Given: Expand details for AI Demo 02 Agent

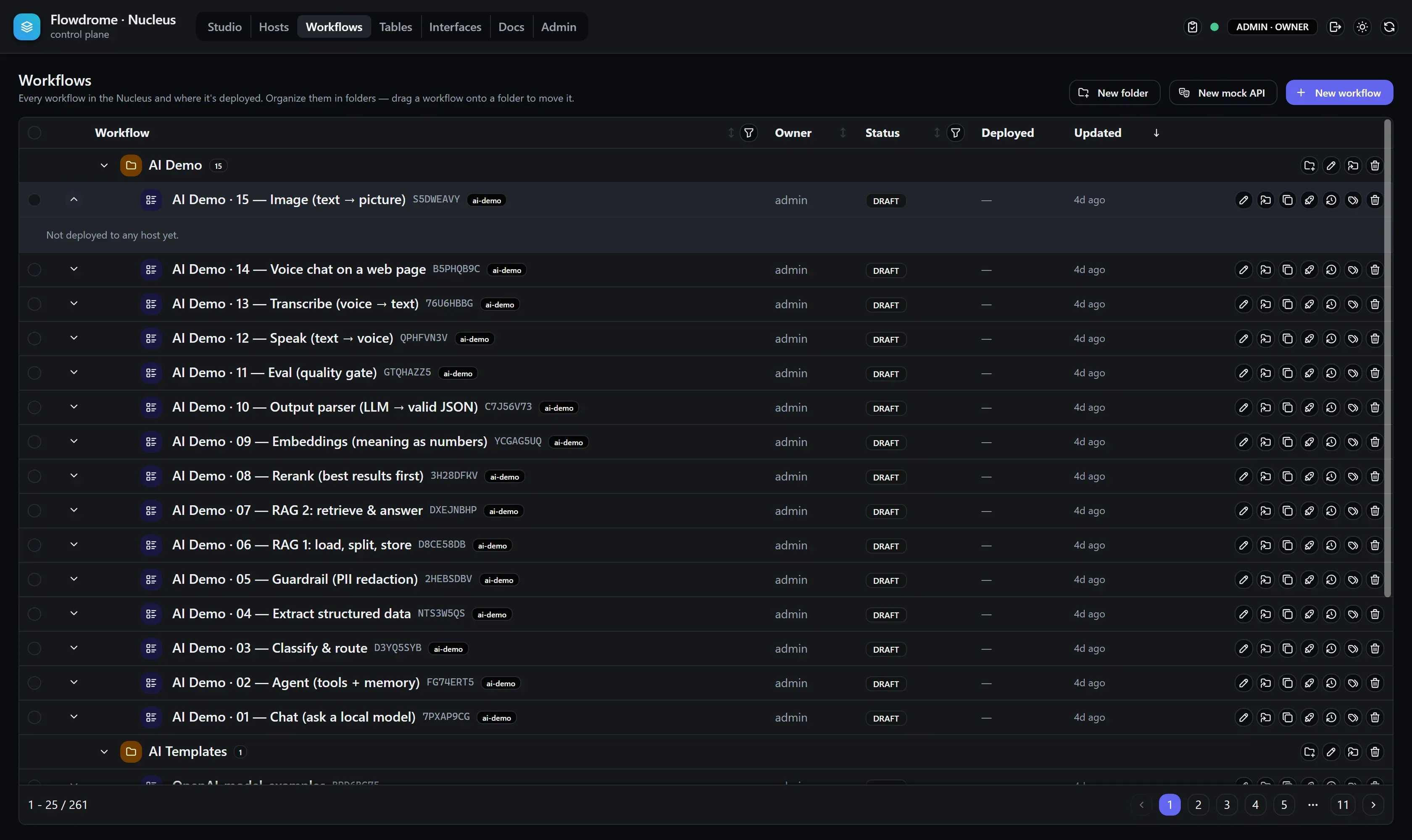Looking at the screenshot, I should (x=74, y=682).
